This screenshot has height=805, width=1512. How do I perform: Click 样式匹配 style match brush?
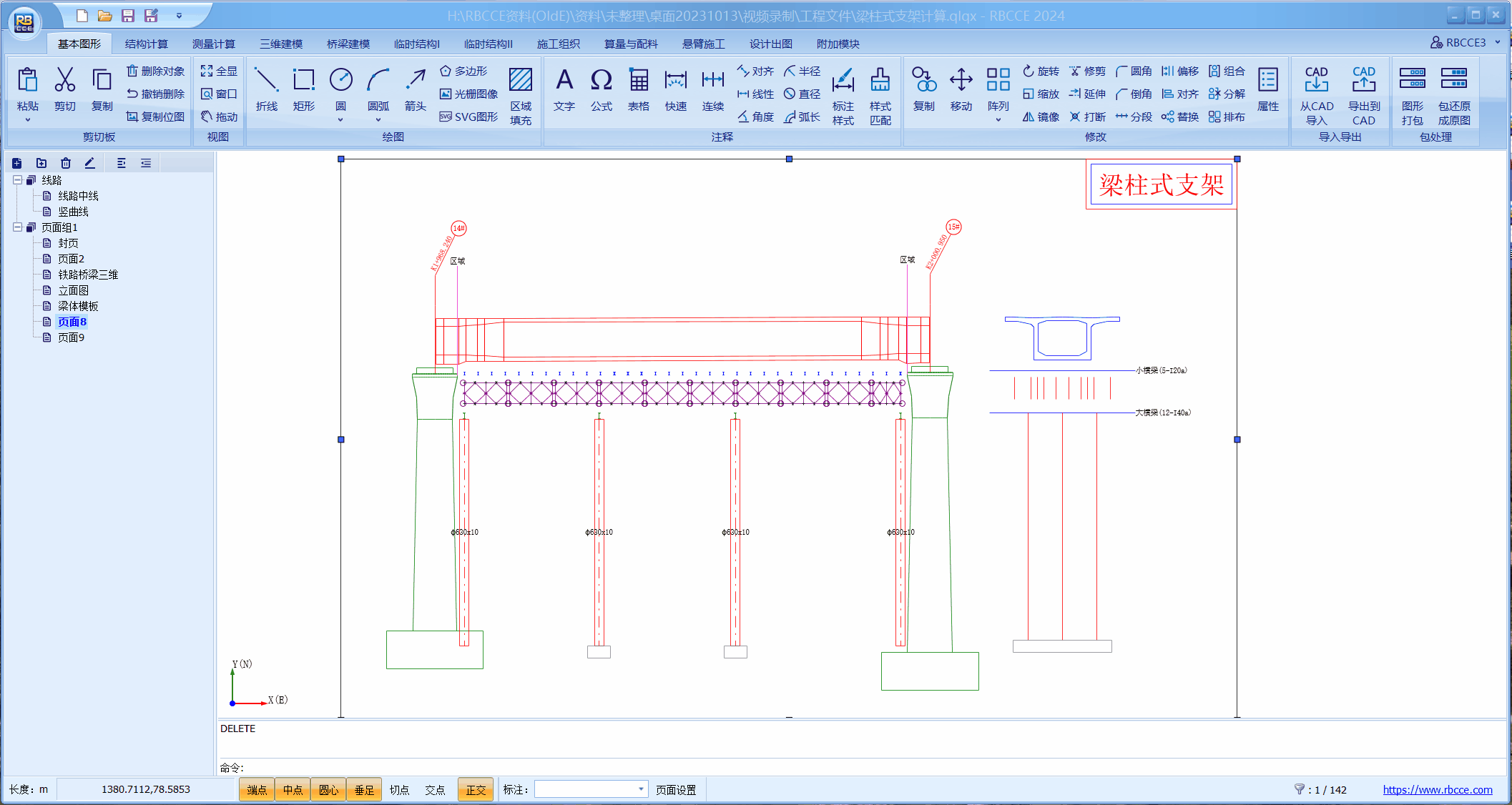[x=880, y=96]
